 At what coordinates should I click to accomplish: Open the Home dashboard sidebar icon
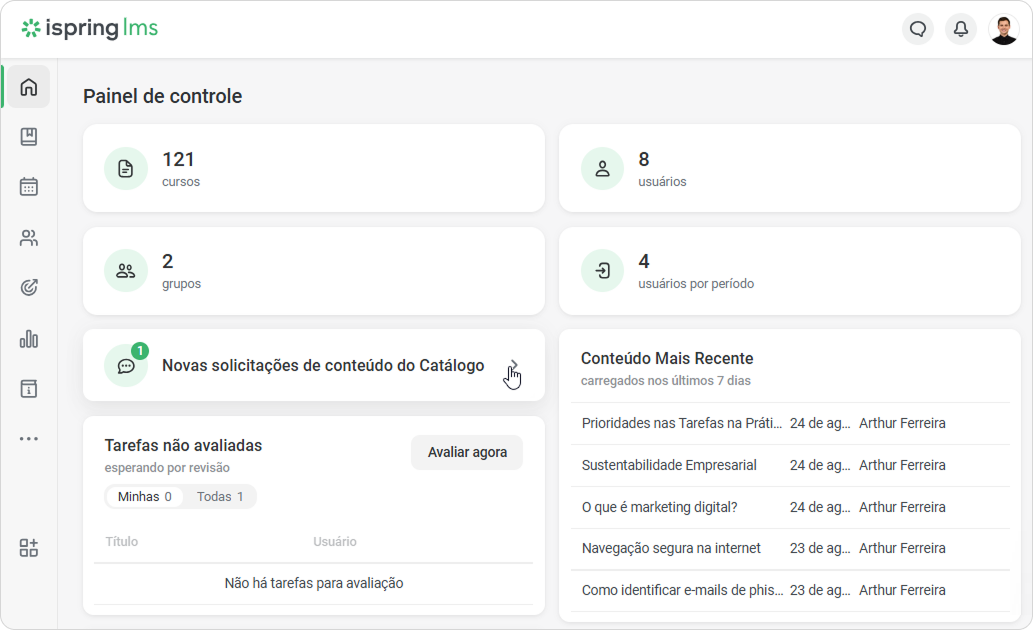(28, 87)
